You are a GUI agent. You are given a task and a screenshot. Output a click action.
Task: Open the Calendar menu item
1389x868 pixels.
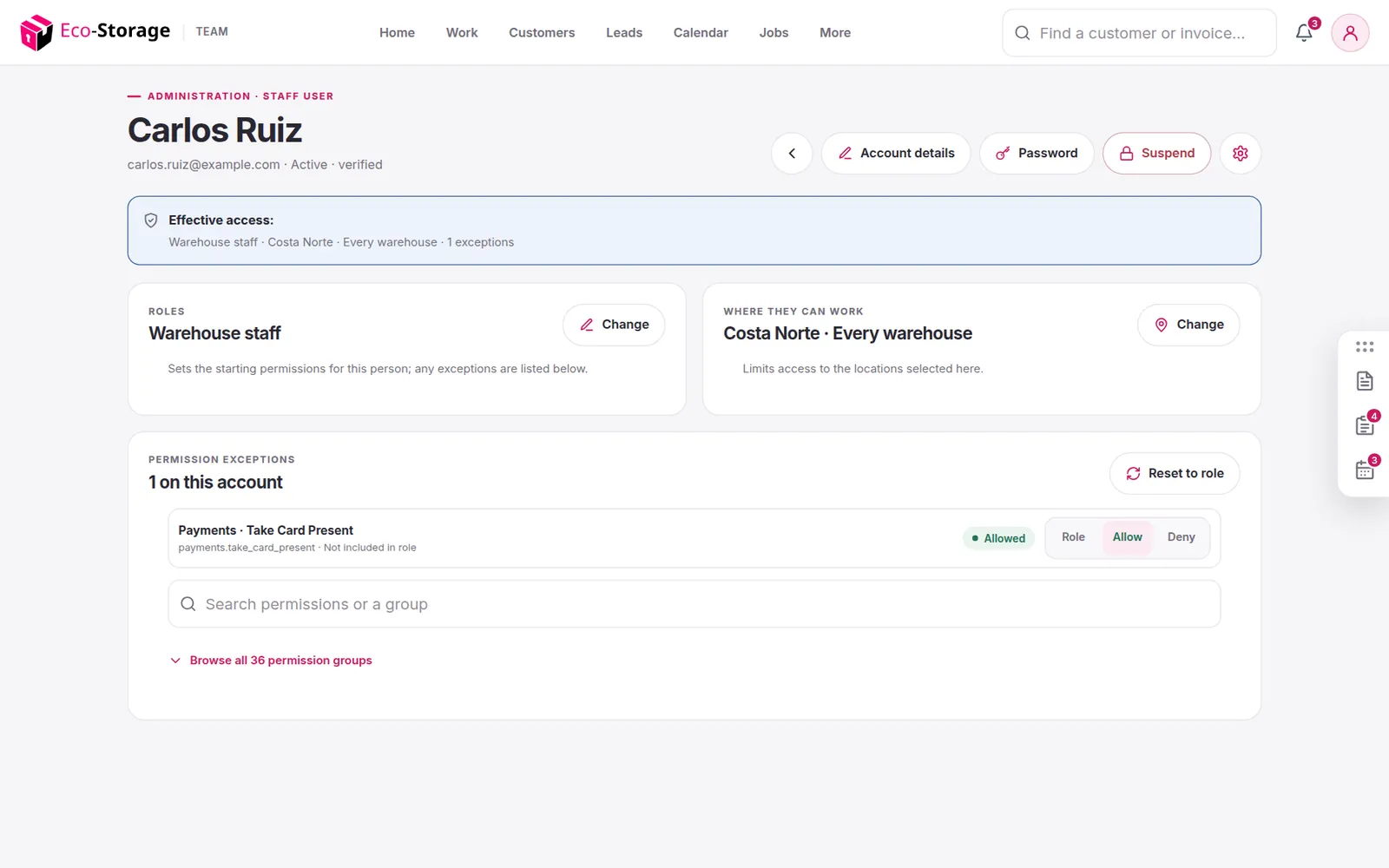click(701, 33)
